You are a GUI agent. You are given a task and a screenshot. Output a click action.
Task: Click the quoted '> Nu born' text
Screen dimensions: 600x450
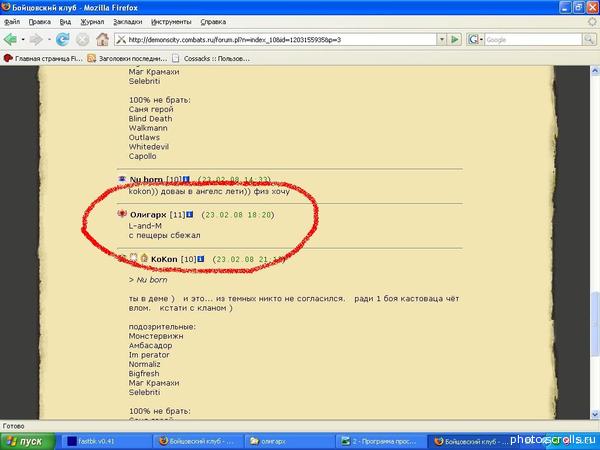coord(148,280)
